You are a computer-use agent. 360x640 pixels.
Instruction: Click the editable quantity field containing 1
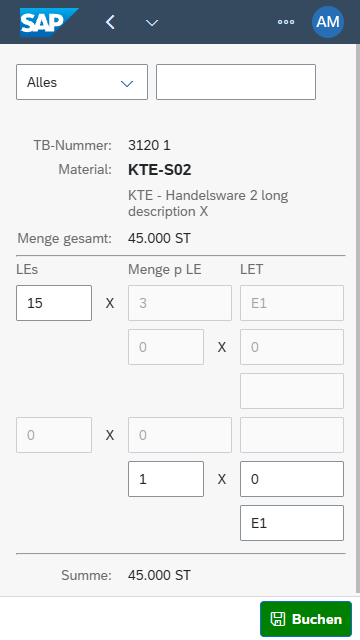(166, 479)
